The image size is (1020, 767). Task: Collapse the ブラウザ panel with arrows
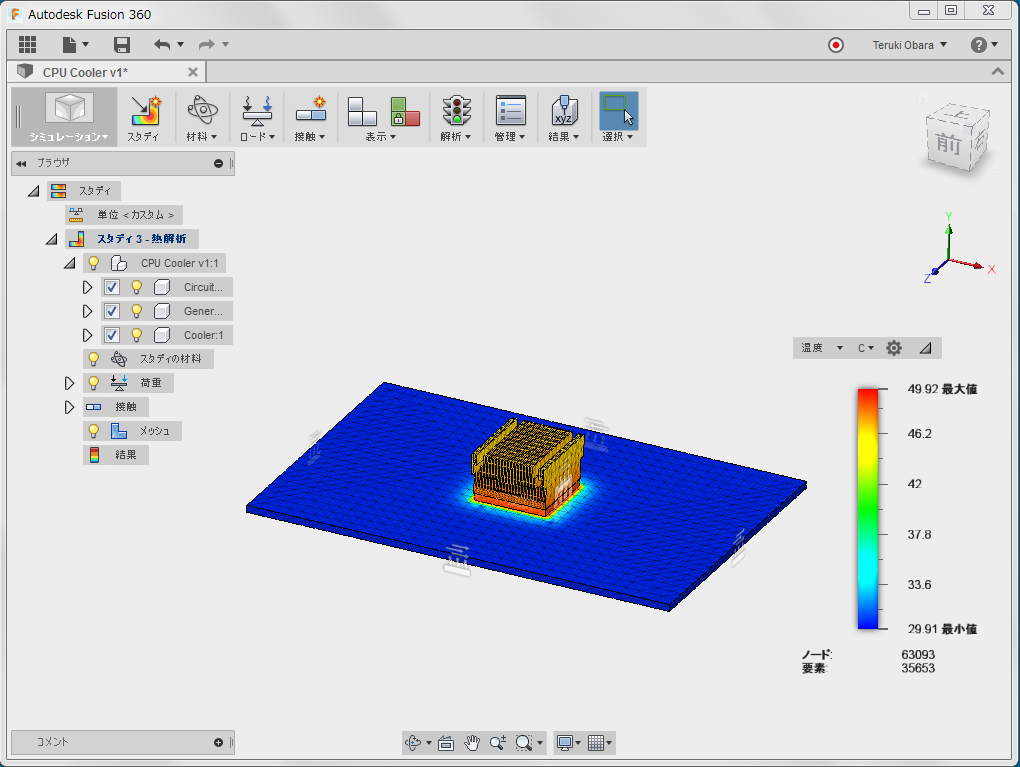pos(21,163)
